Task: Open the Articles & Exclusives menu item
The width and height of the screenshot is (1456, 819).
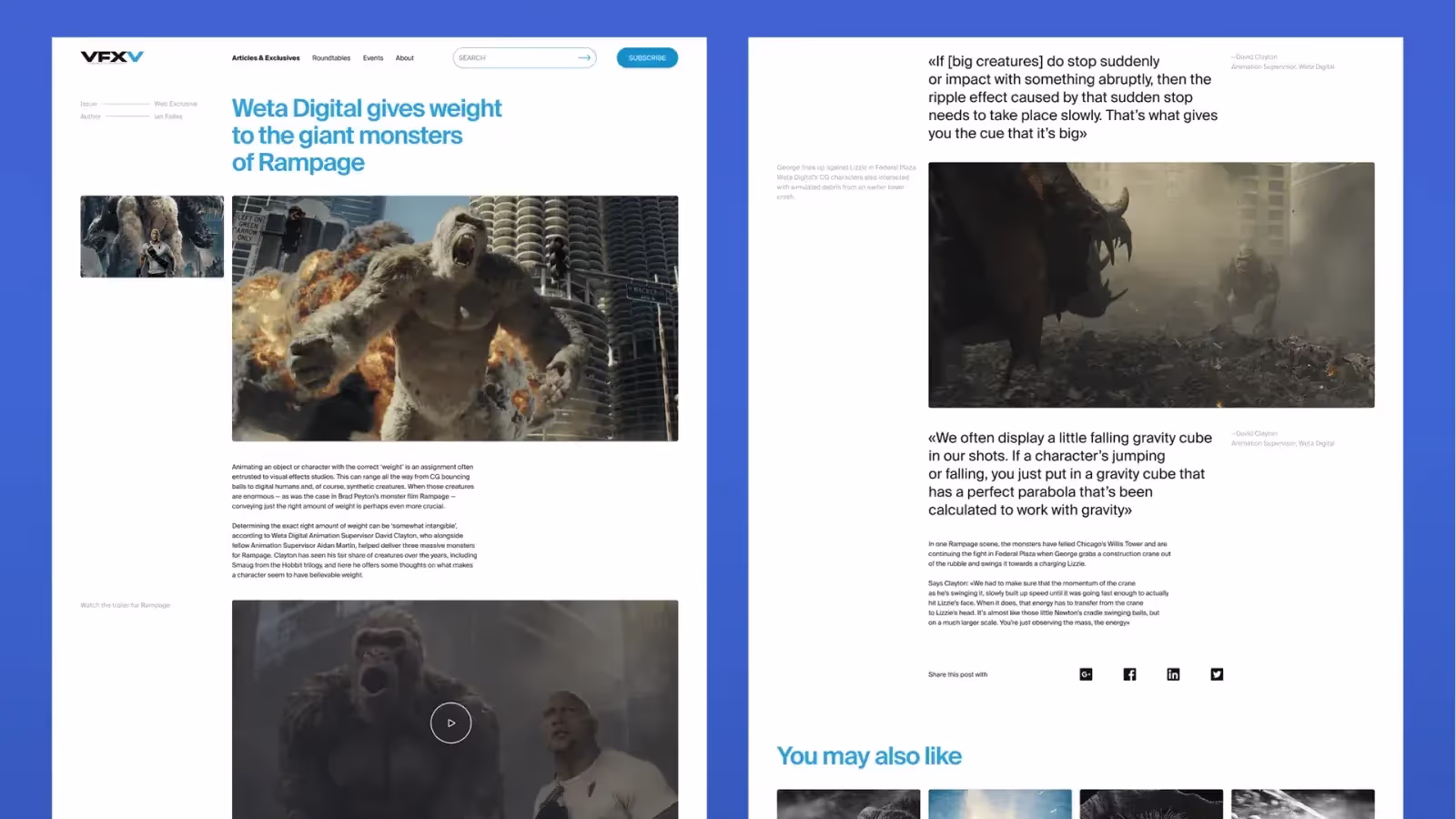Action: (266, 58)
